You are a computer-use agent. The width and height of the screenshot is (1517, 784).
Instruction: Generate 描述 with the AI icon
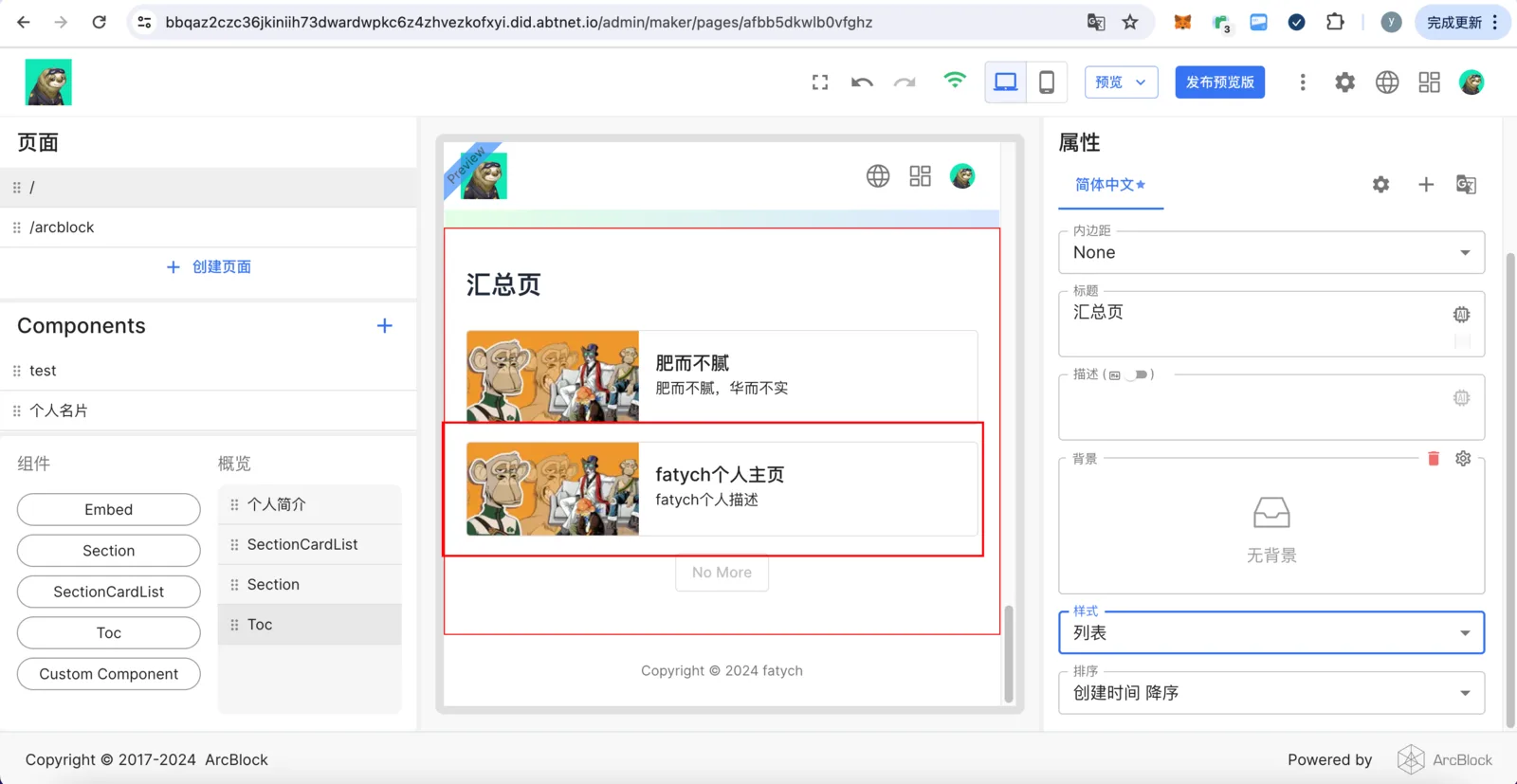tap(1462, 397)
